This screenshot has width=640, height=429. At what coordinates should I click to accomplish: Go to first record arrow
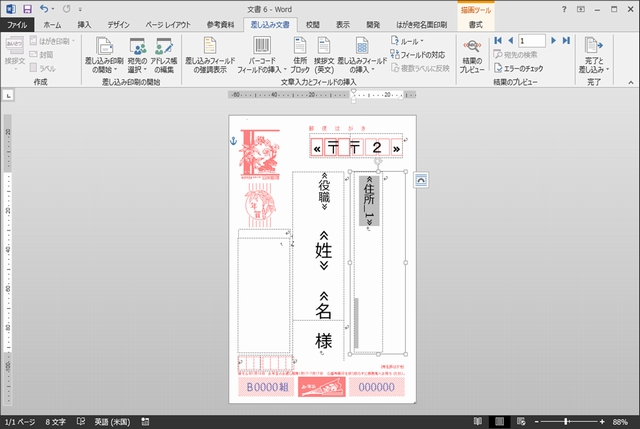pos(498,40)
